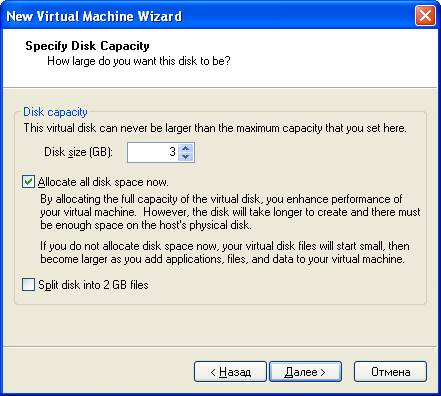Click the Disk capacity group label
Viewport: 441px width, 396px height.
(x=55, y=112)
